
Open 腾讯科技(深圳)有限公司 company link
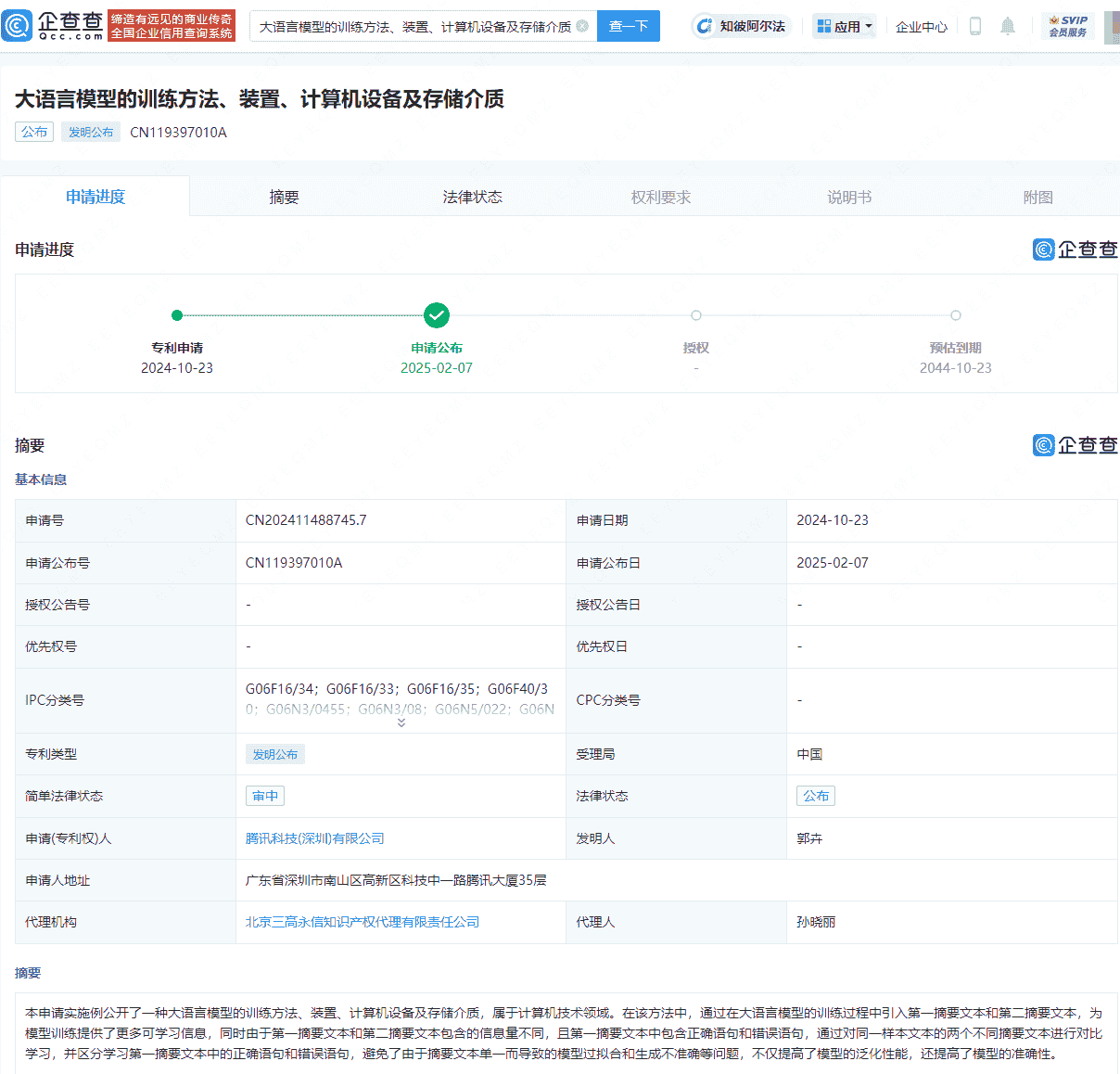tap(314, 837)
